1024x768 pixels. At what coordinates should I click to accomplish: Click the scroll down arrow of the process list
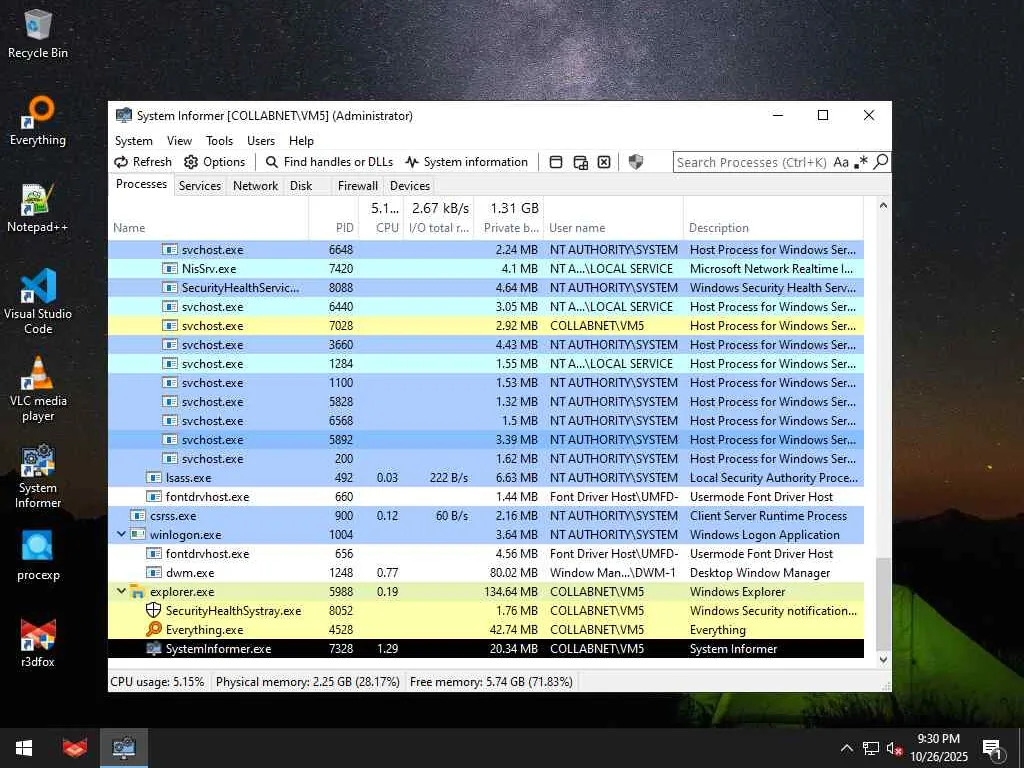click(883, 660)
